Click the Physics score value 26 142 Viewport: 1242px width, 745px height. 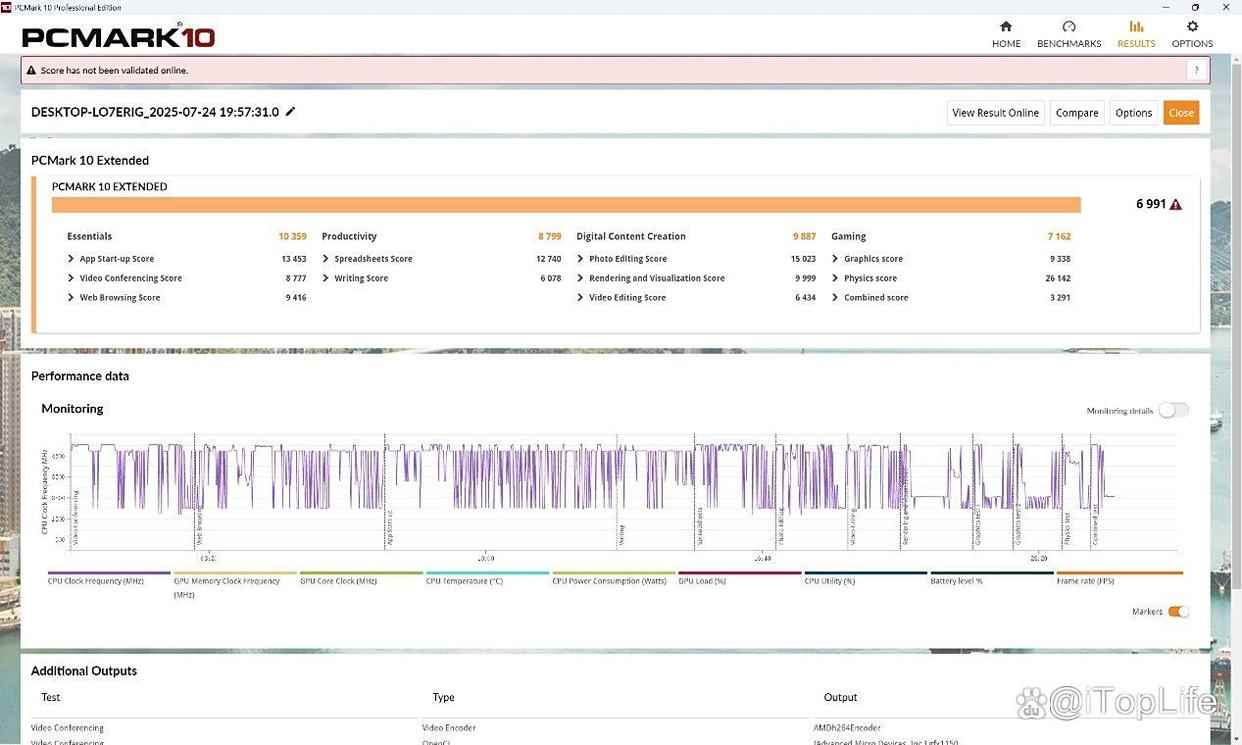tap(1058, 278)
